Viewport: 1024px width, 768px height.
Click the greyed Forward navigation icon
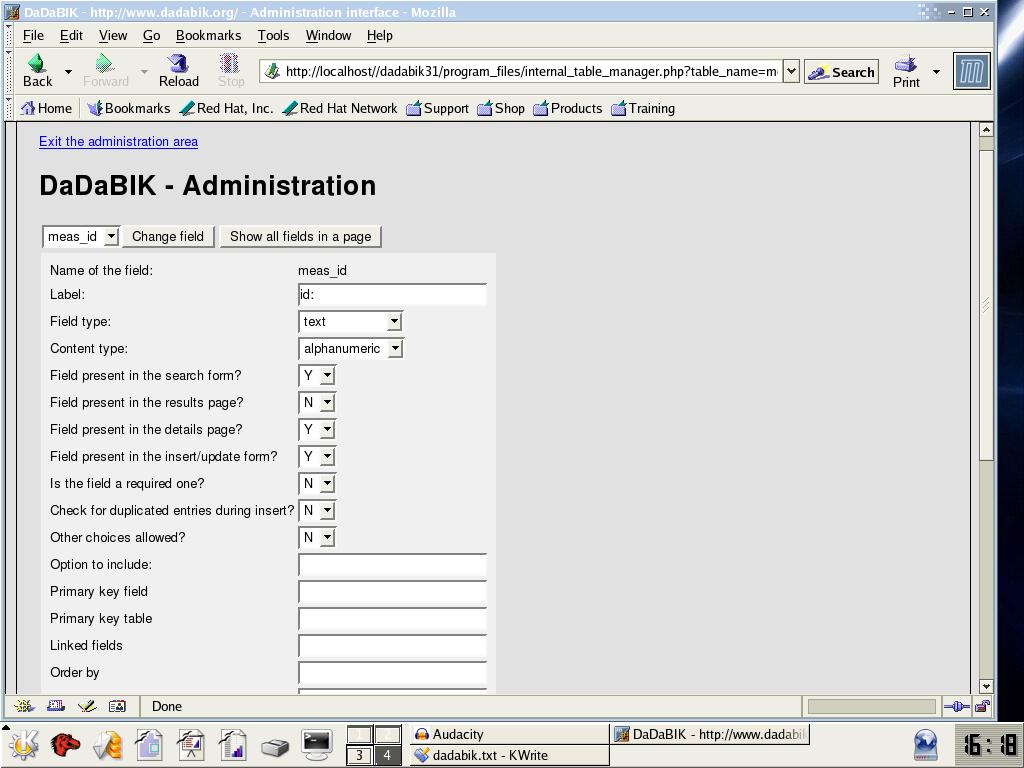click(105, 71)
